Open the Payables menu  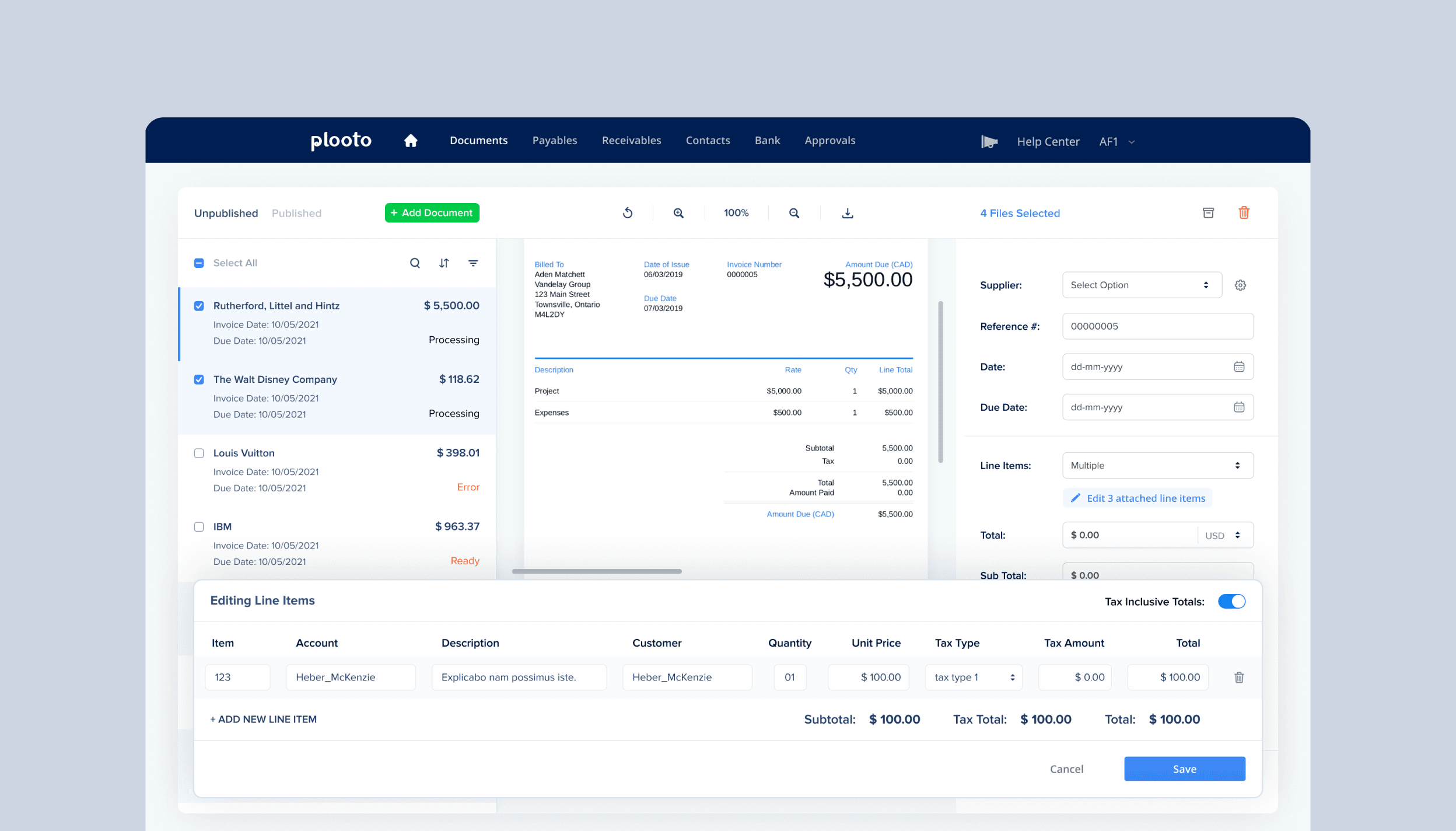(554, 141)
